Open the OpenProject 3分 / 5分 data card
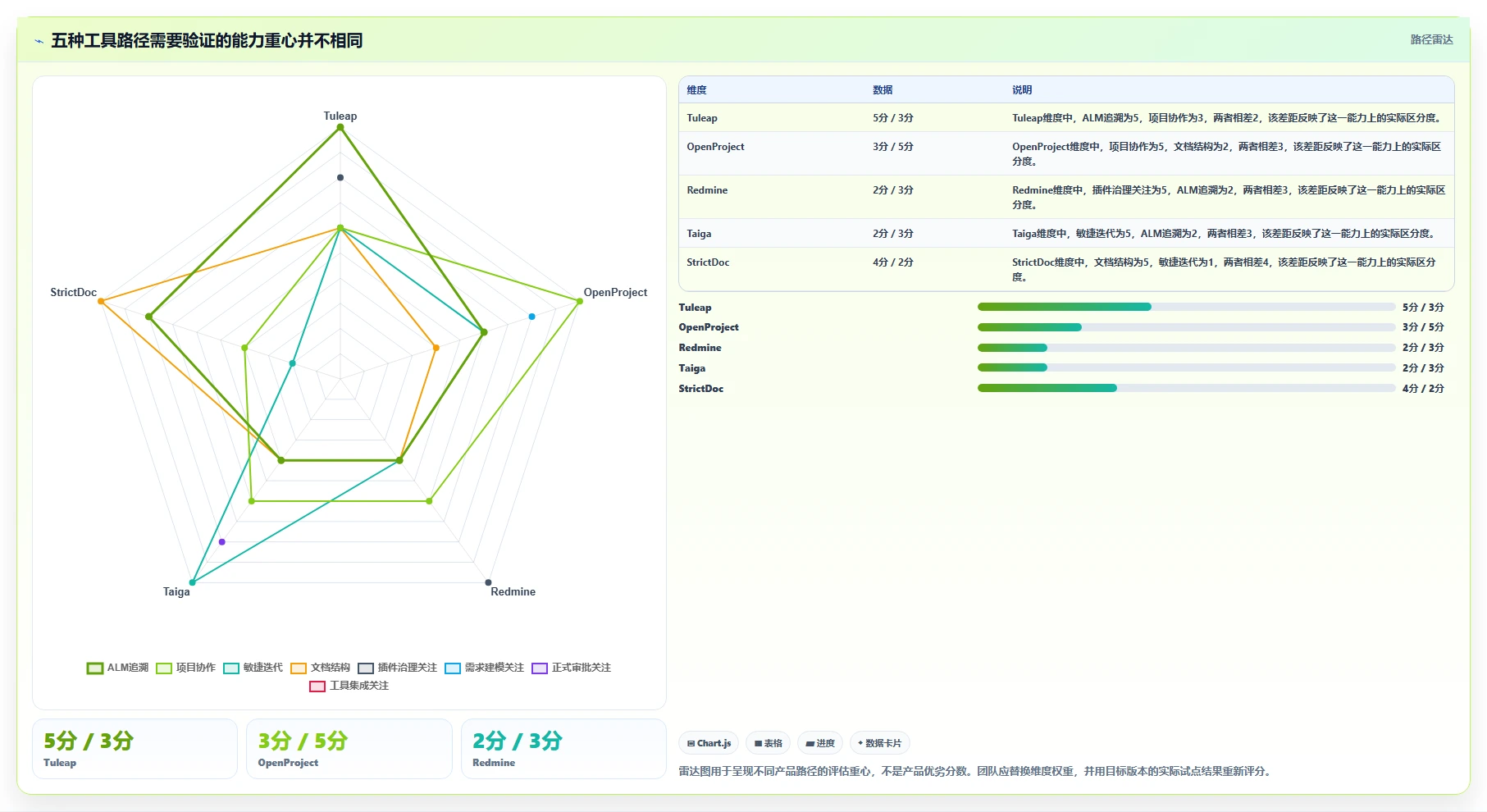This screenshot has width=1487, height=812. point(349,749)
